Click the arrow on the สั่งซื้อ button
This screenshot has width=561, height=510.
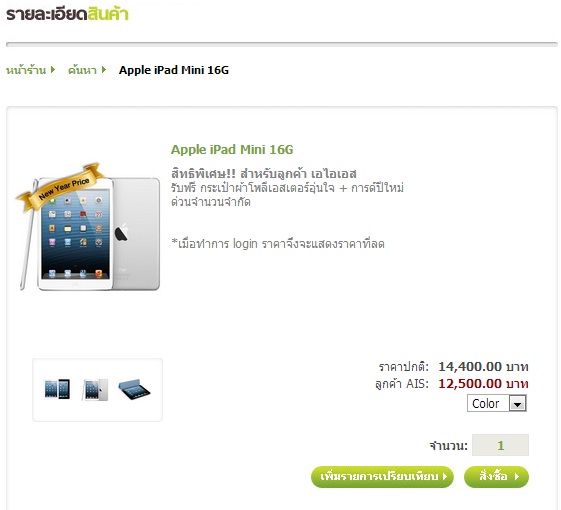tap(517, 477)
